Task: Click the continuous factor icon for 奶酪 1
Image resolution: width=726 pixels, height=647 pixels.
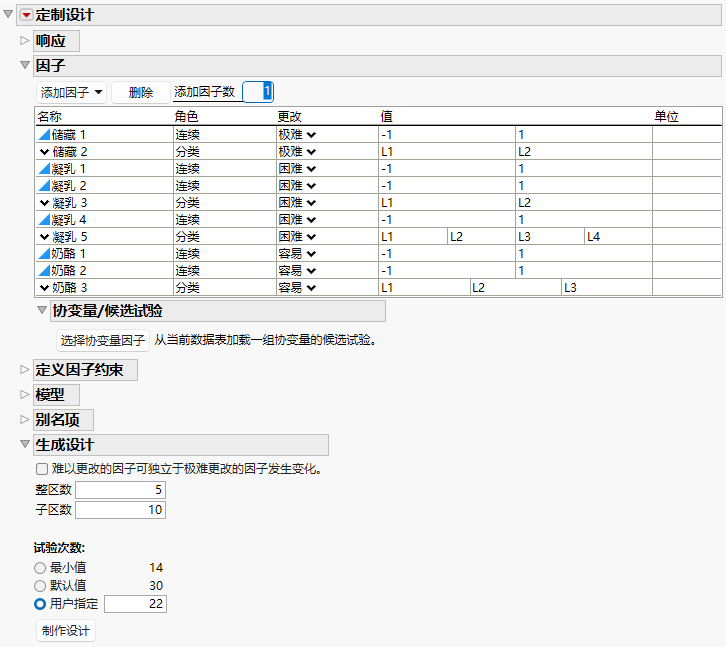Action: [x=44, y=254]
